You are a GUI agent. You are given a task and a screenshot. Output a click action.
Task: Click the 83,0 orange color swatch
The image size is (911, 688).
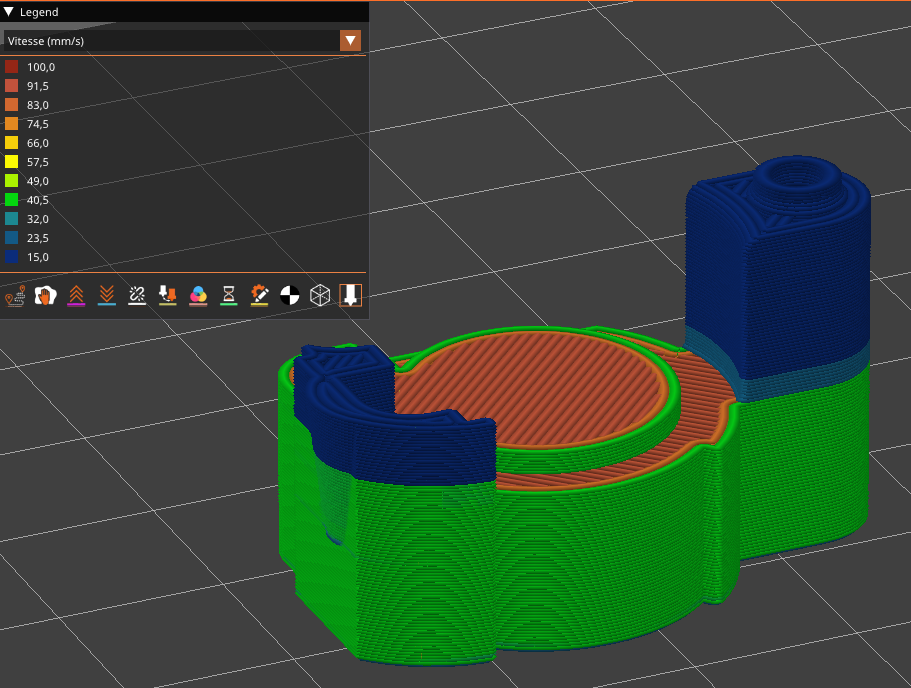(x=12, y=105)
